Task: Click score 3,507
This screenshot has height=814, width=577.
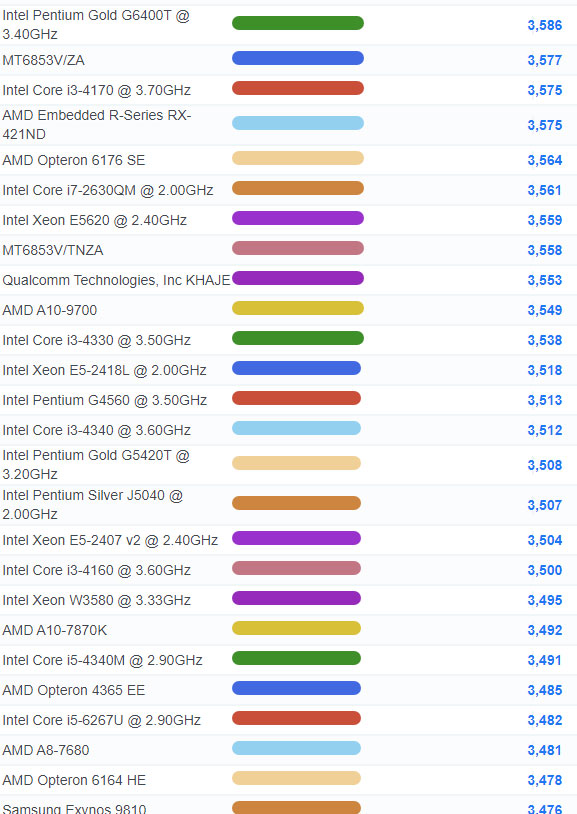Action: click(545, 505)
